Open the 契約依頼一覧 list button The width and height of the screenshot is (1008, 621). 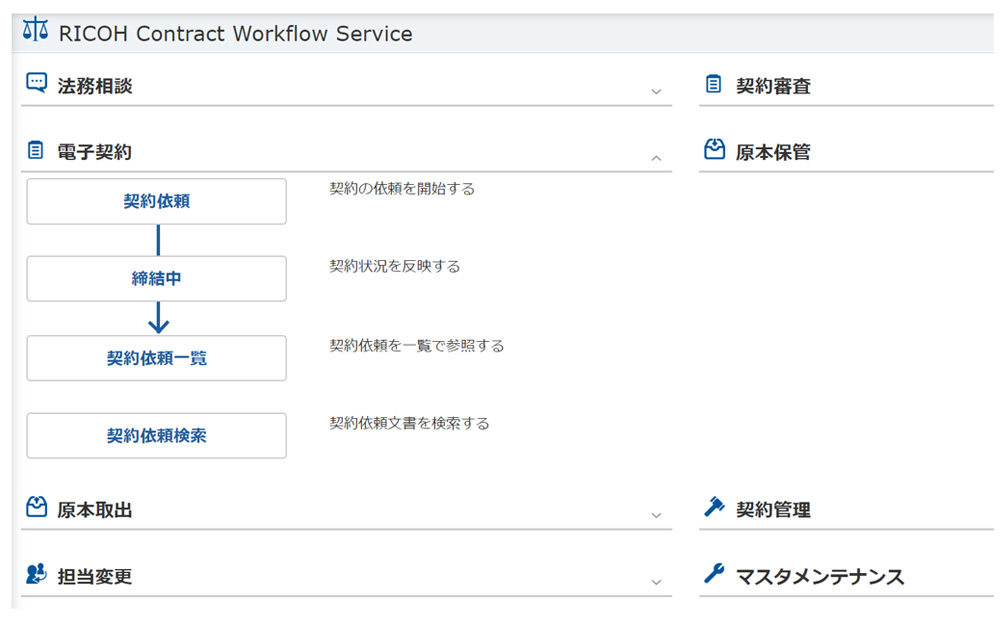(x=156, y=358)
